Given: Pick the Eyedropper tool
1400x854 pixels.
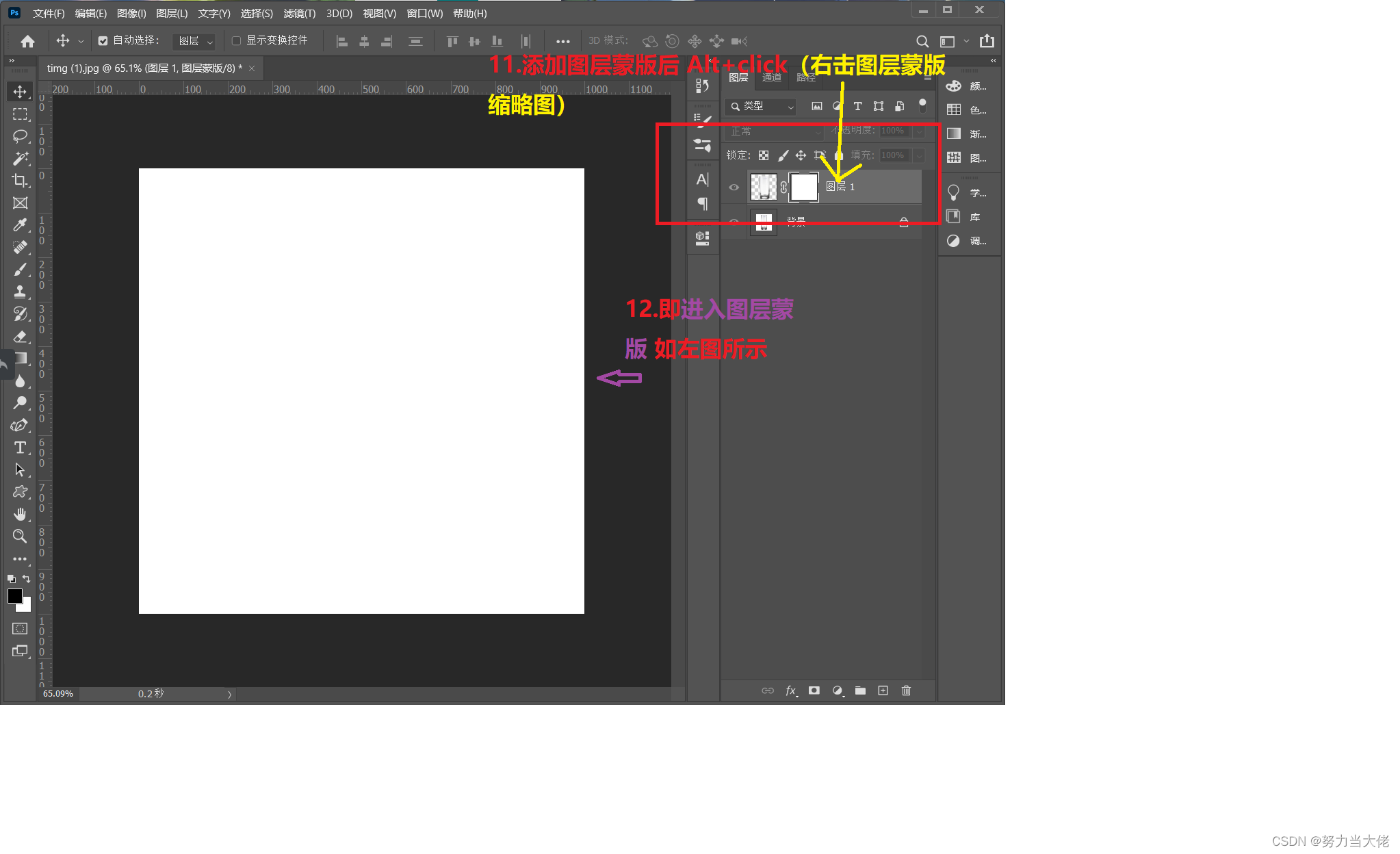Looking at the screenshot, I should [20, 225].
